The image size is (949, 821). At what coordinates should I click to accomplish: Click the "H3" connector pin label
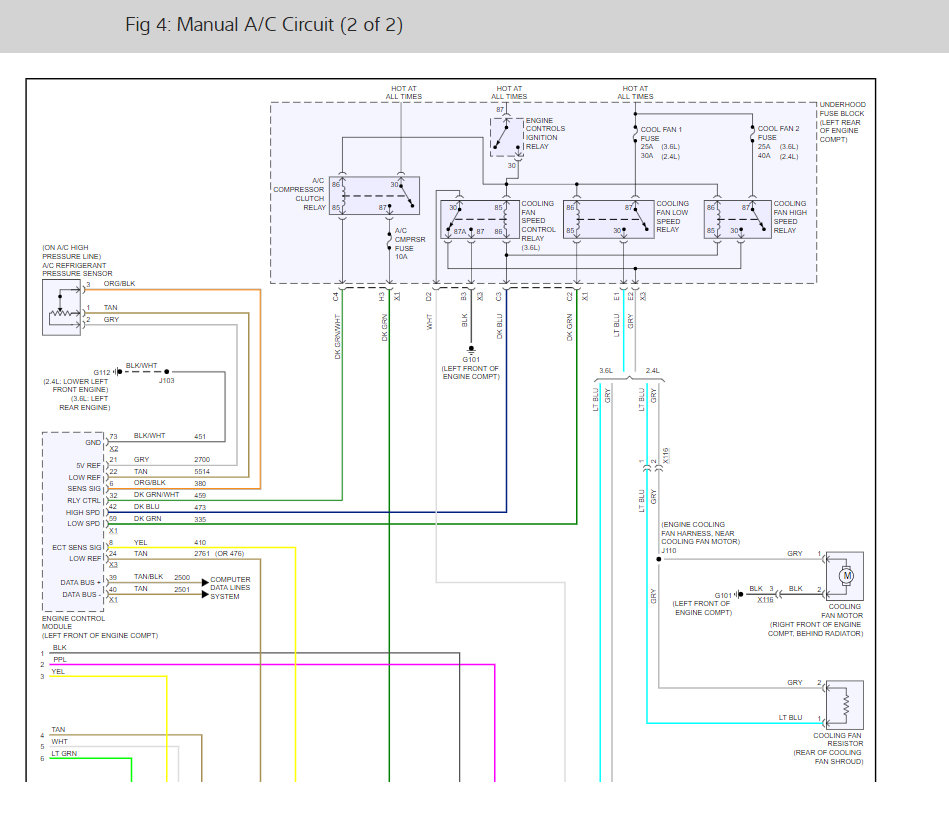point(381,296)
